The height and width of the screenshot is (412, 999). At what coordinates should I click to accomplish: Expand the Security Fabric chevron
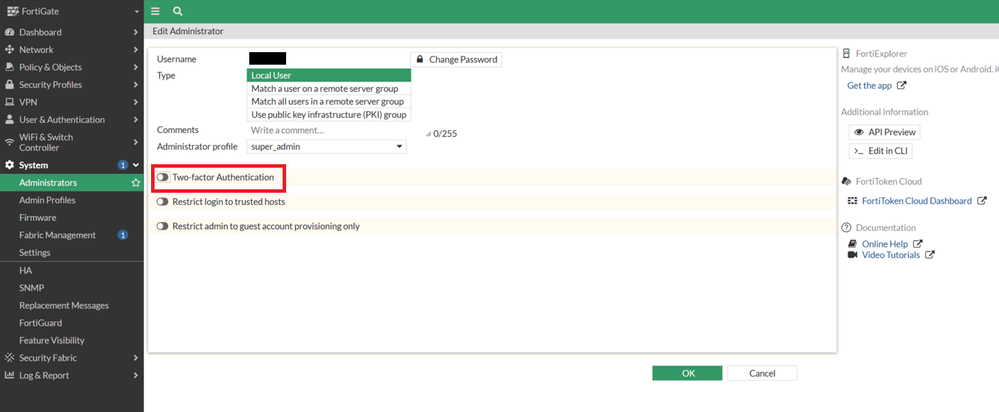pyautogui.click(x=136, y=358)
